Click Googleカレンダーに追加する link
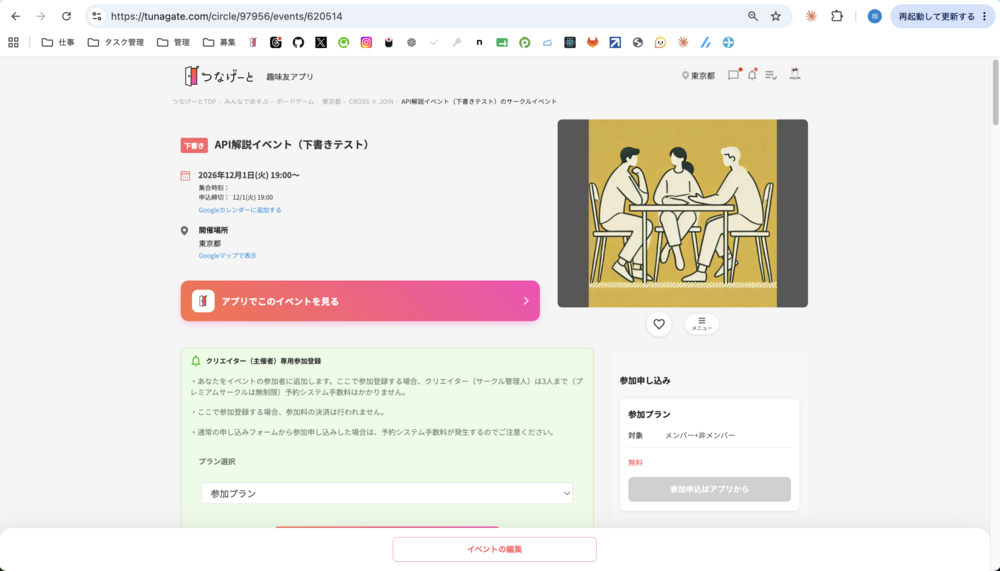This screenshot has height=571, width=1000. pos(240,210)
